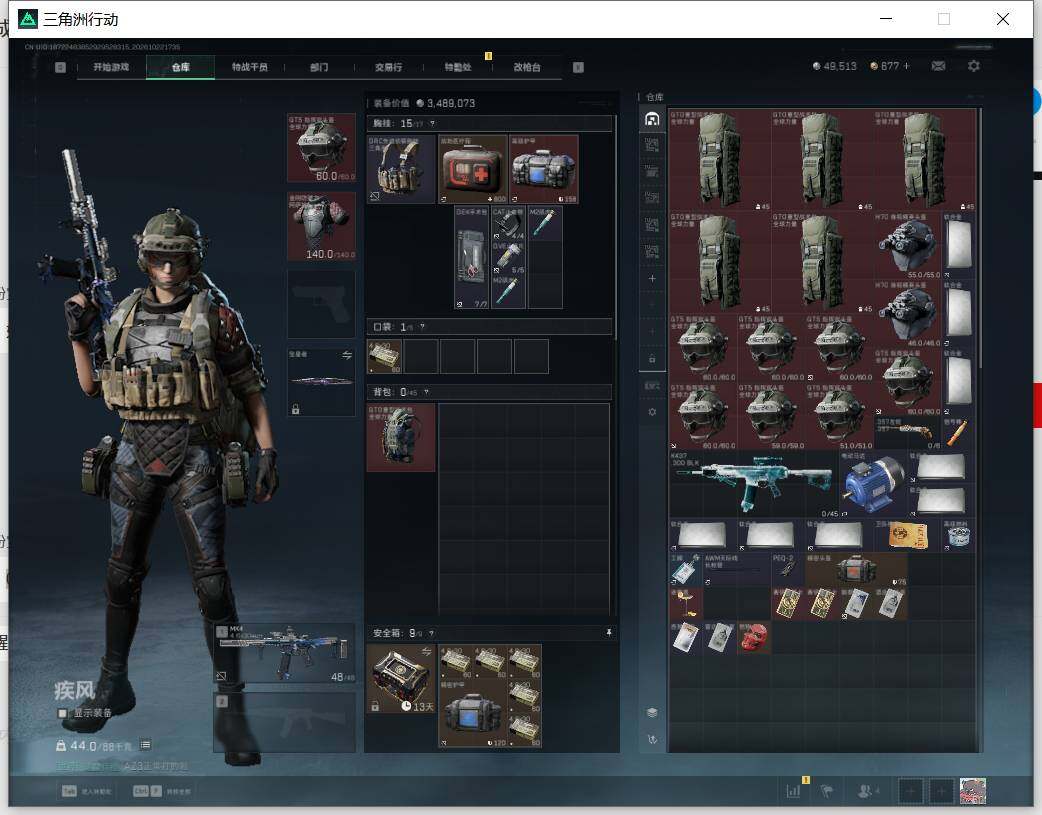Click the right arrow after 改枪台 tab
The height and width of the screenshot is (815, 1042).
point(578,67)
